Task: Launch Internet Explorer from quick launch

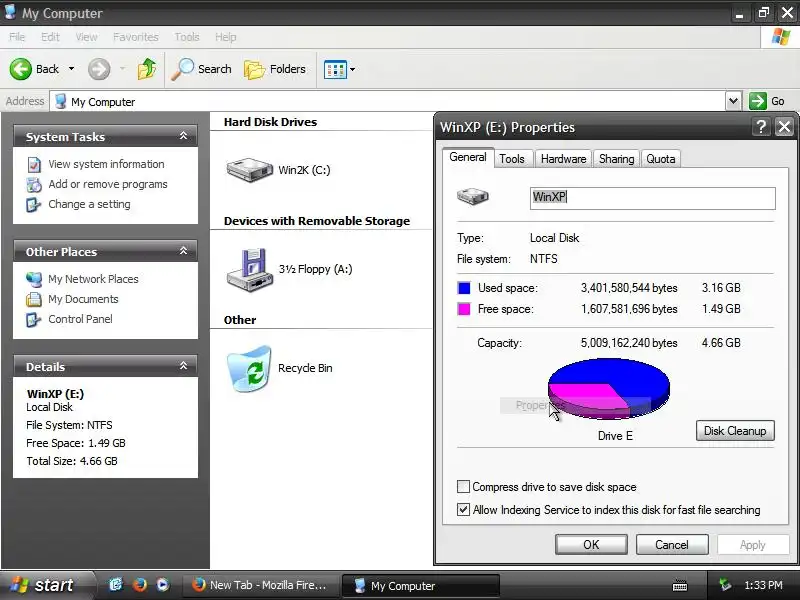Action: click(x=116, y=585)
